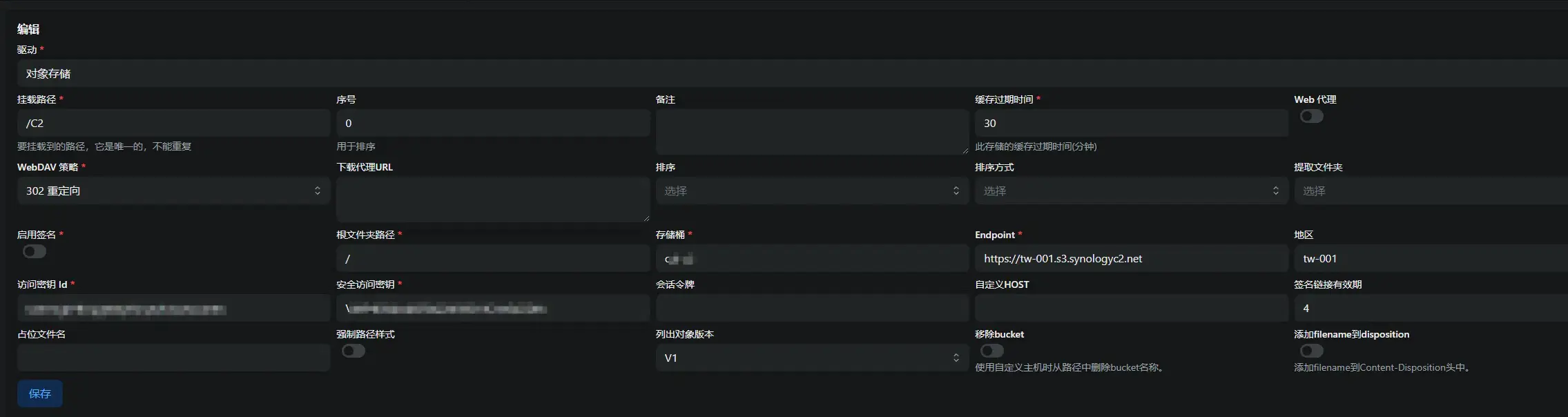This screenshot has height=417, width=1568.
Task: Click the 下载代理URL text area
Action: [x=493, y=199]
